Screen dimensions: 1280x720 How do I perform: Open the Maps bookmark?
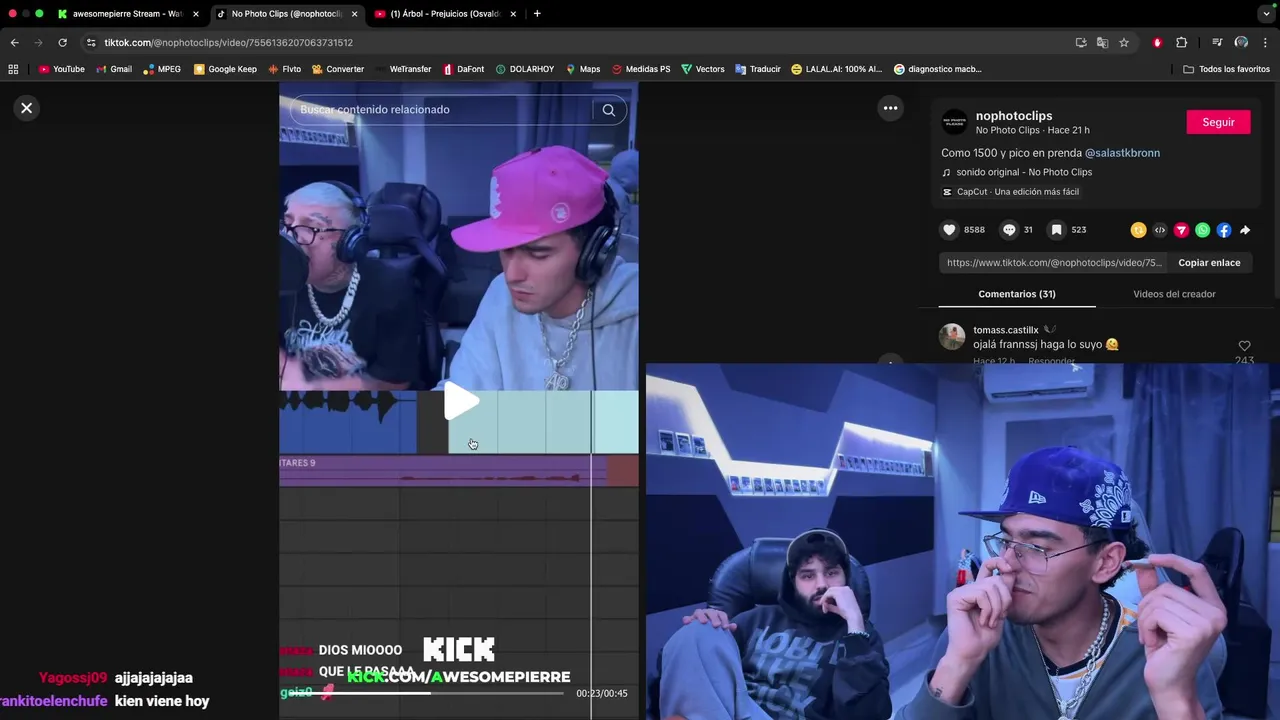[583, 69]
